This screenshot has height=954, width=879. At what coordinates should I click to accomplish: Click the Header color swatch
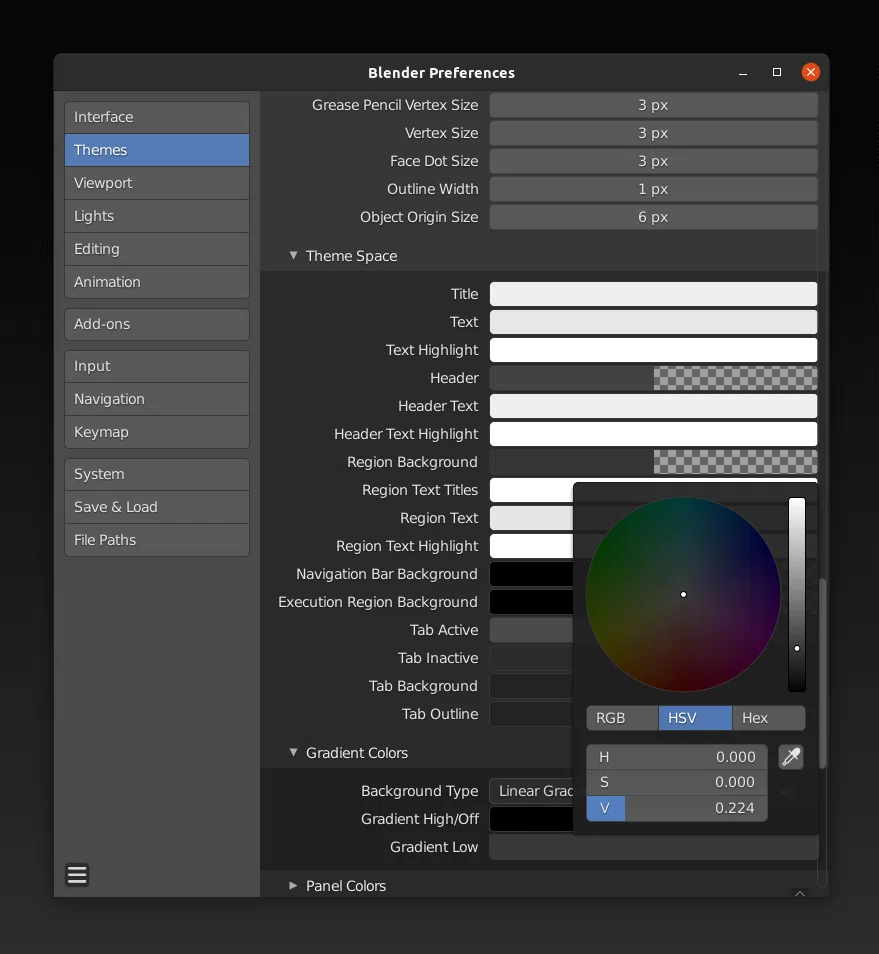653,378
